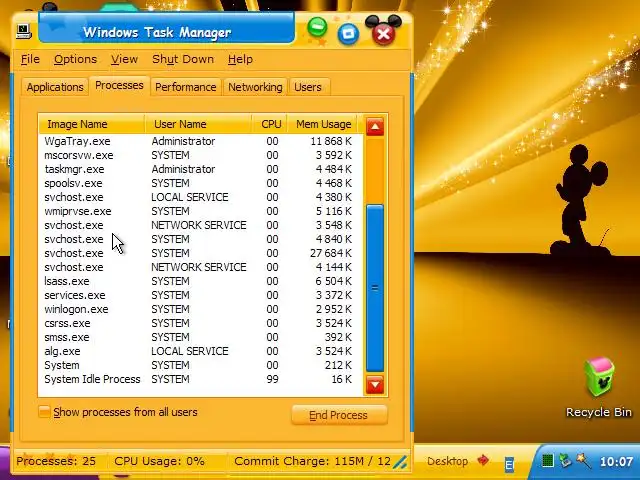This screenshot has width=640, height=480.
Task: Select the winlogon.exe process
Action: 200,309
